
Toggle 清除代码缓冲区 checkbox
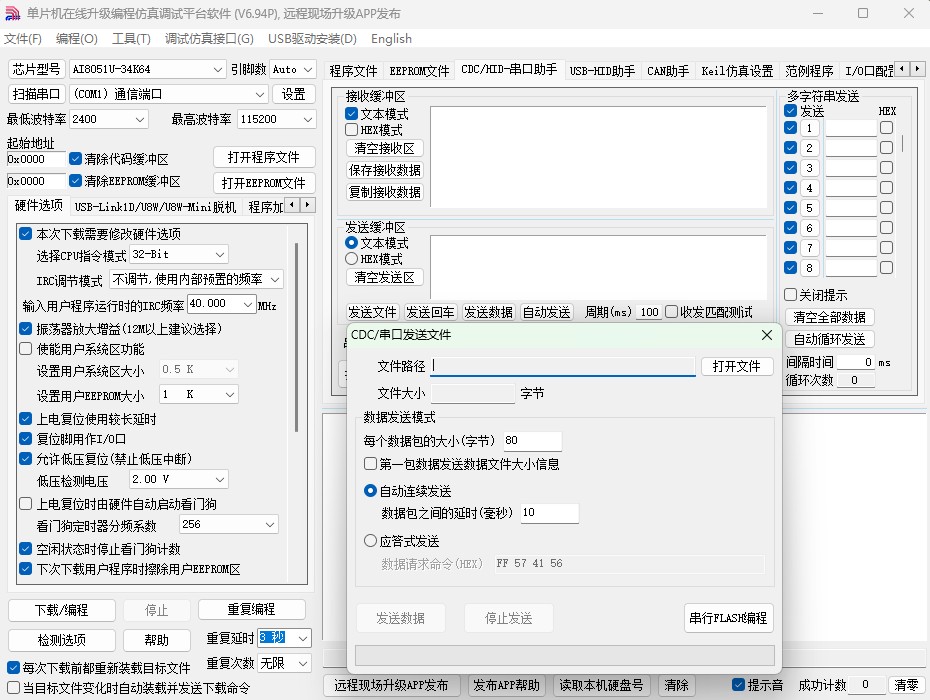click(x=75, y=159)
